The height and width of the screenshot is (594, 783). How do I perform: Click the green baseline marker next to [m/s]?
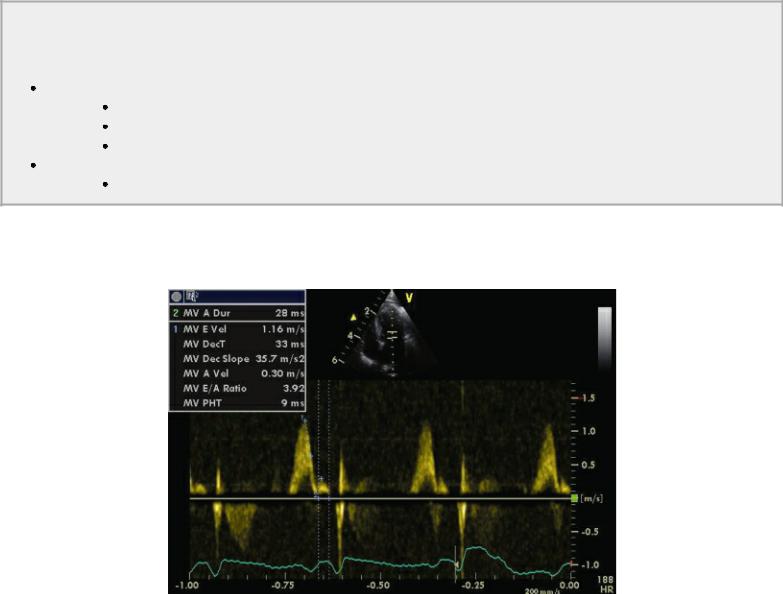point(574,498)
